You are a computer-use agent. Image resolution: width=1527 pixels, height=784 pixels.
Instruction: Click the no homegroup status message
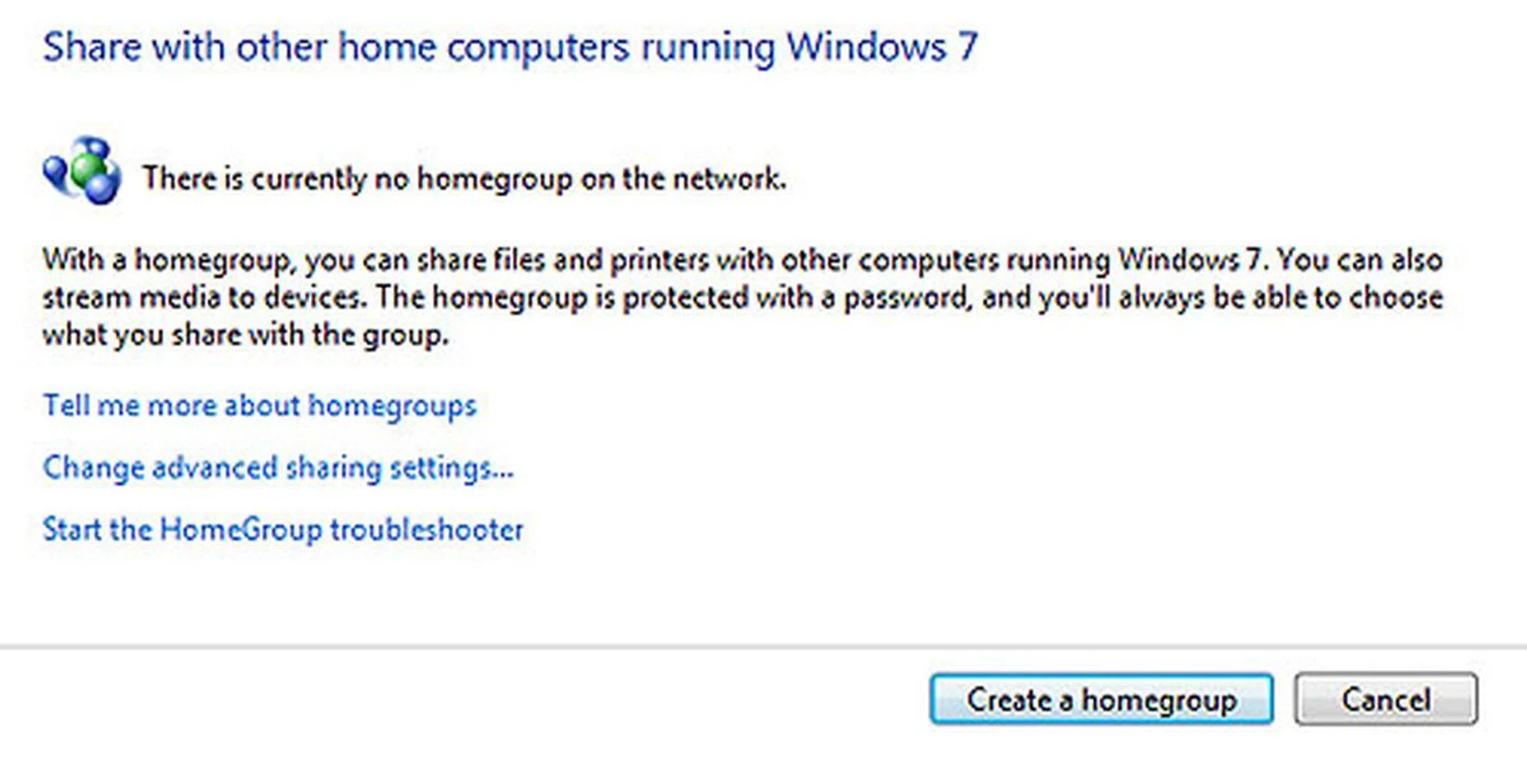point(464,178)
